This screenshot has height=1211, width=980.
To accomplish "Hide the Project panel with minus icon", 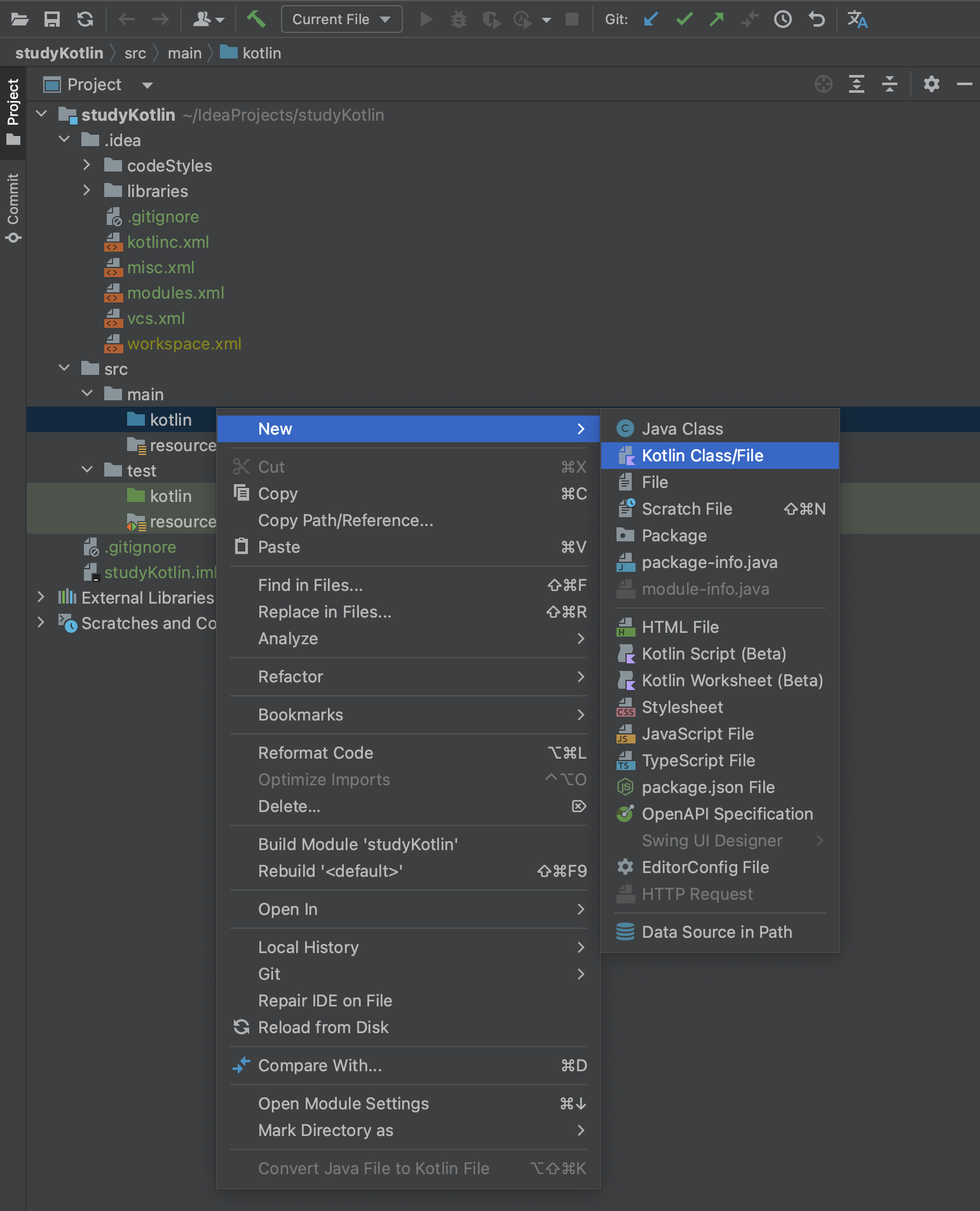I will tap(965, 84).
